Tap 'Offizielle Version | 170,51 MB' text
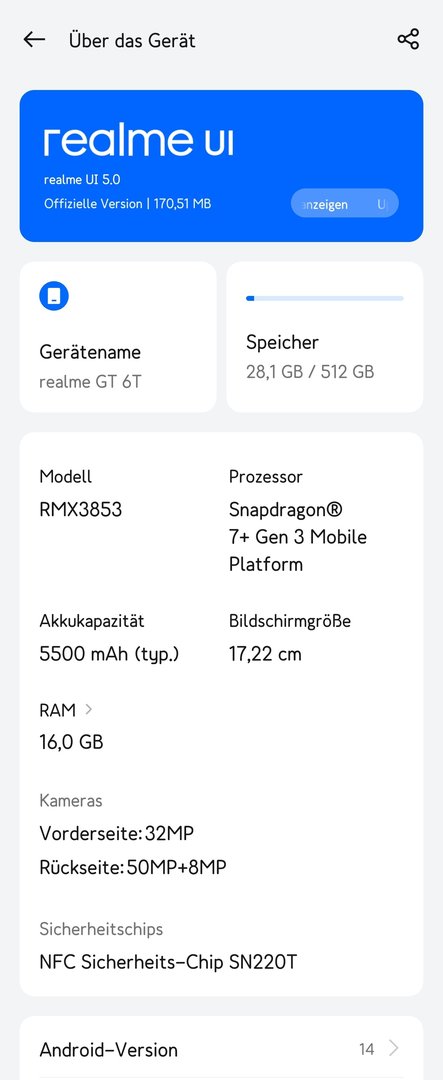Viewport: 443px width, 1080px height. tap(127, 204)
